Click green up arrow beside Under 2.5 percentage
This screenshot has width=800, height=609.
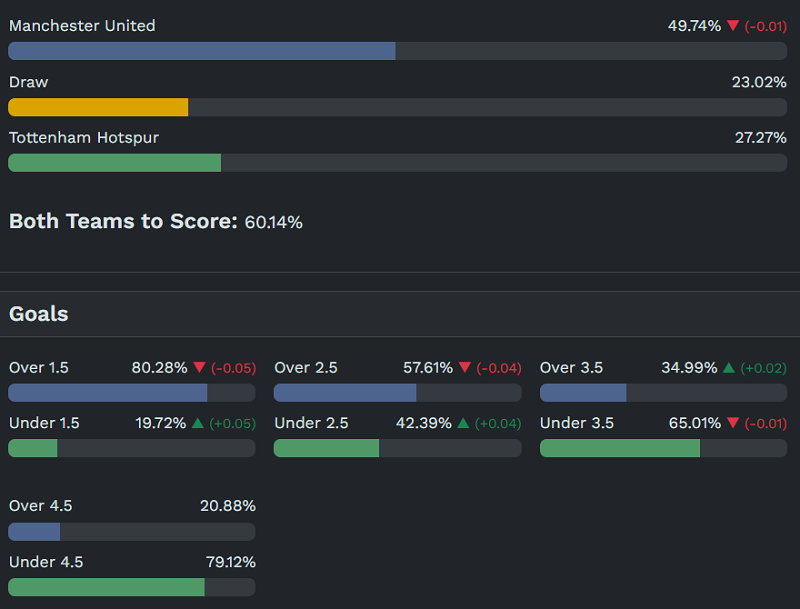464,423
